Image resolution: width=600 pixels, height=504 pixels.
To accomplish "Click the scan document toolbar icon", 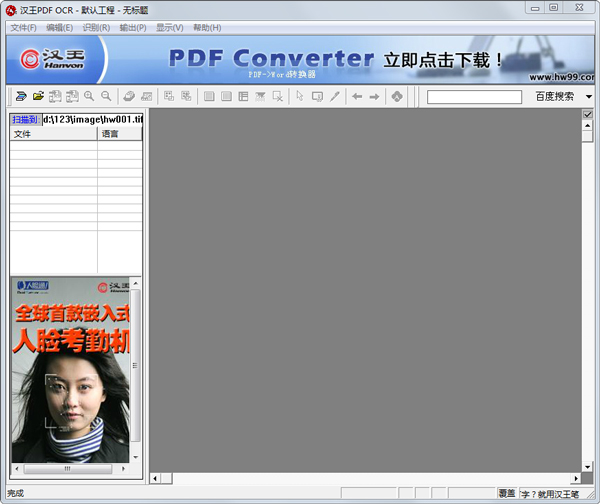I will pyautogui.click(x=21, y=96).
